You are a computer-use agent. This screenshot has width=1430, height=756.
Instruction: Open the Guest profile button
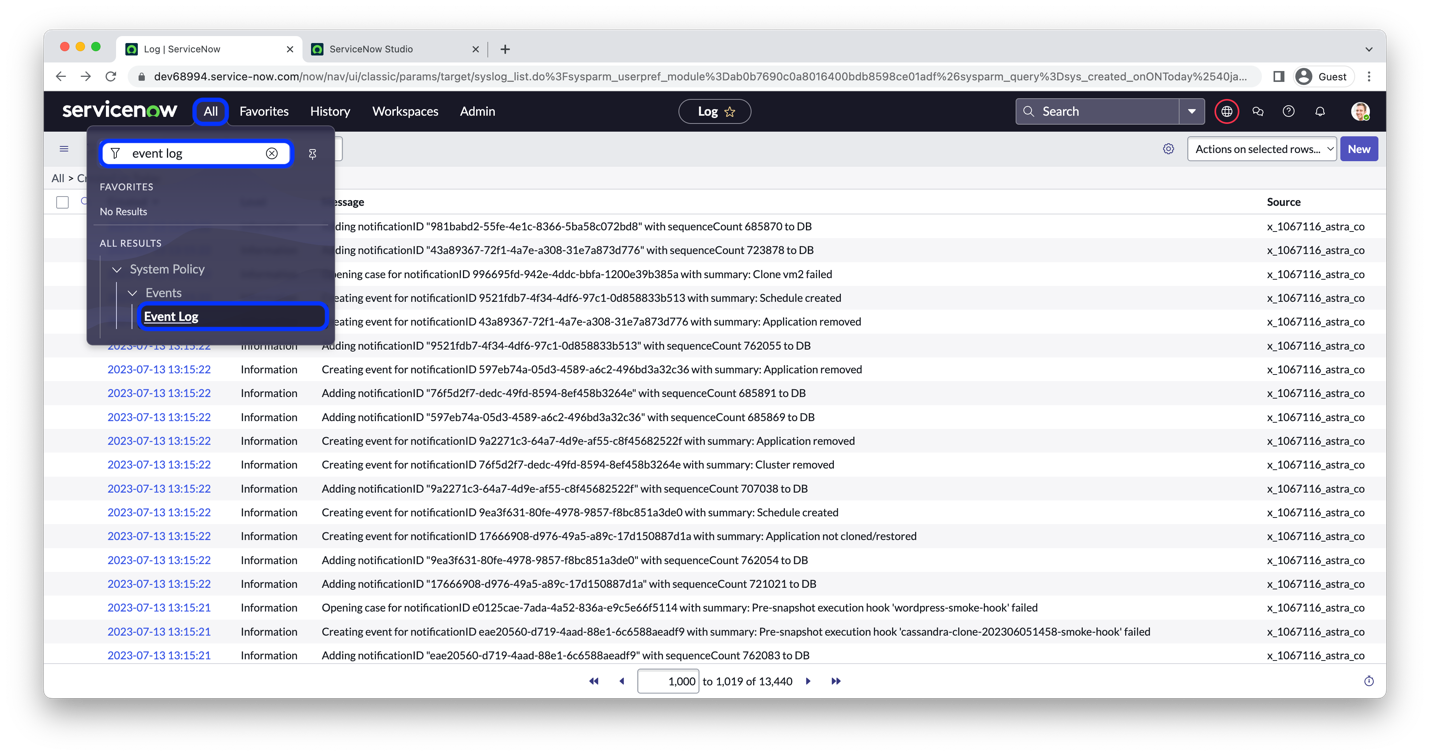click(1322, 76)
